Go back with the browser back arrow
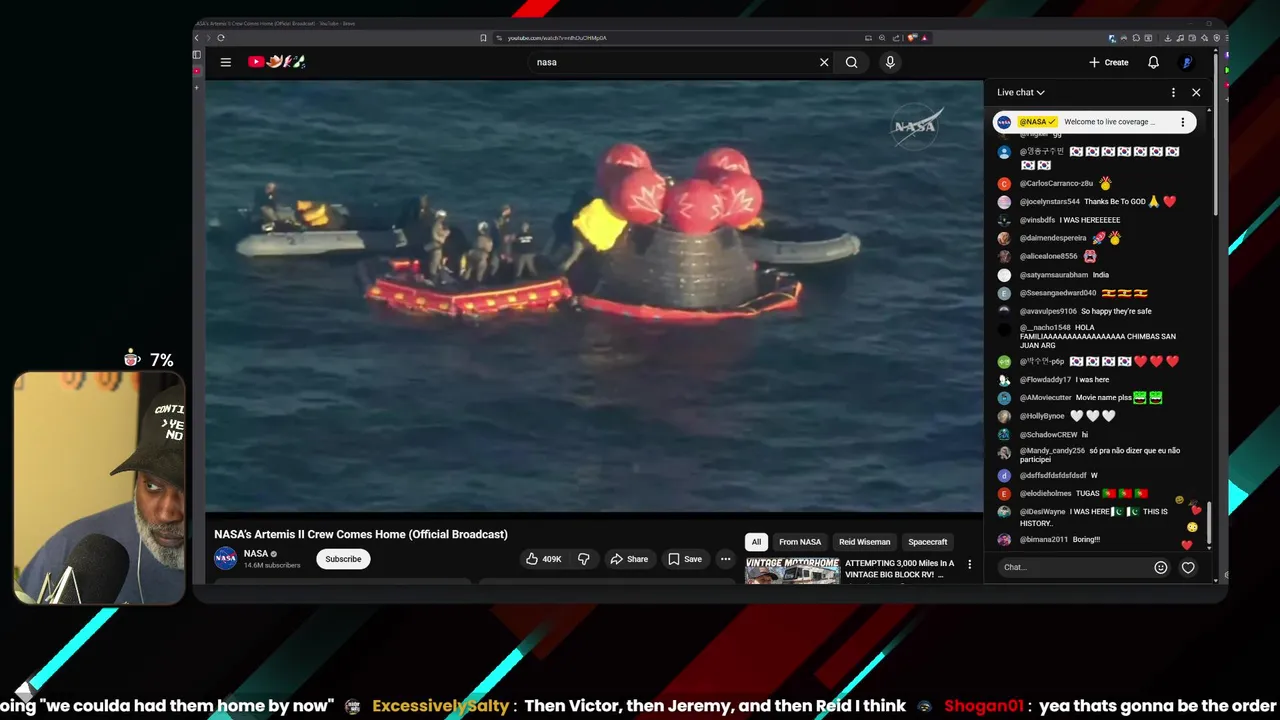This screenshot has width=1280, height=720. coord(197,38)
